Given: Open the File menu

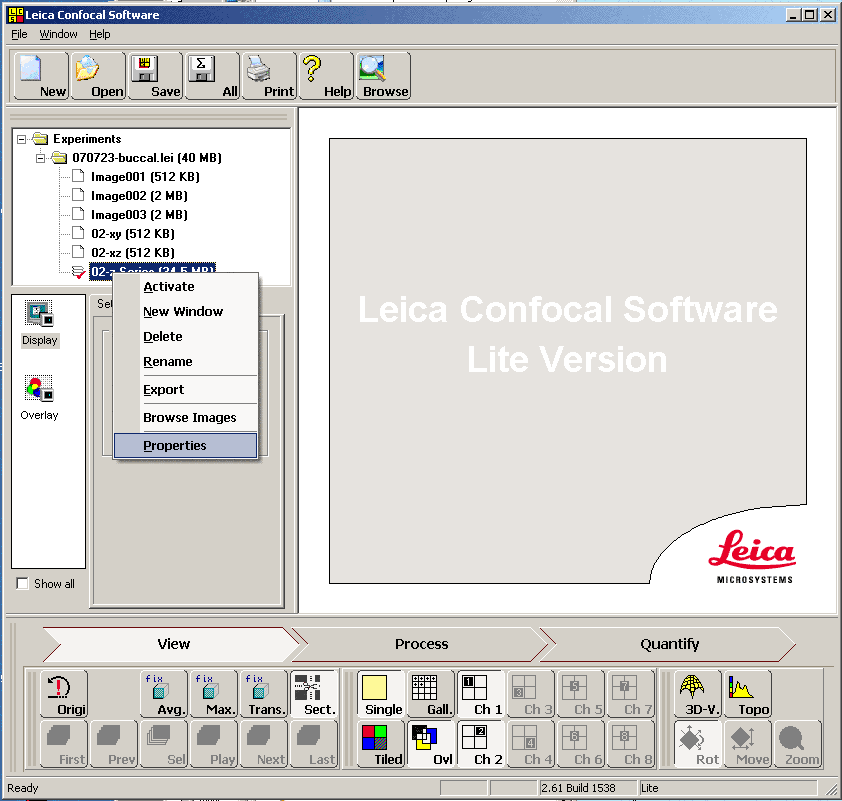Looking at the screenshot, I should click(19, 34).
